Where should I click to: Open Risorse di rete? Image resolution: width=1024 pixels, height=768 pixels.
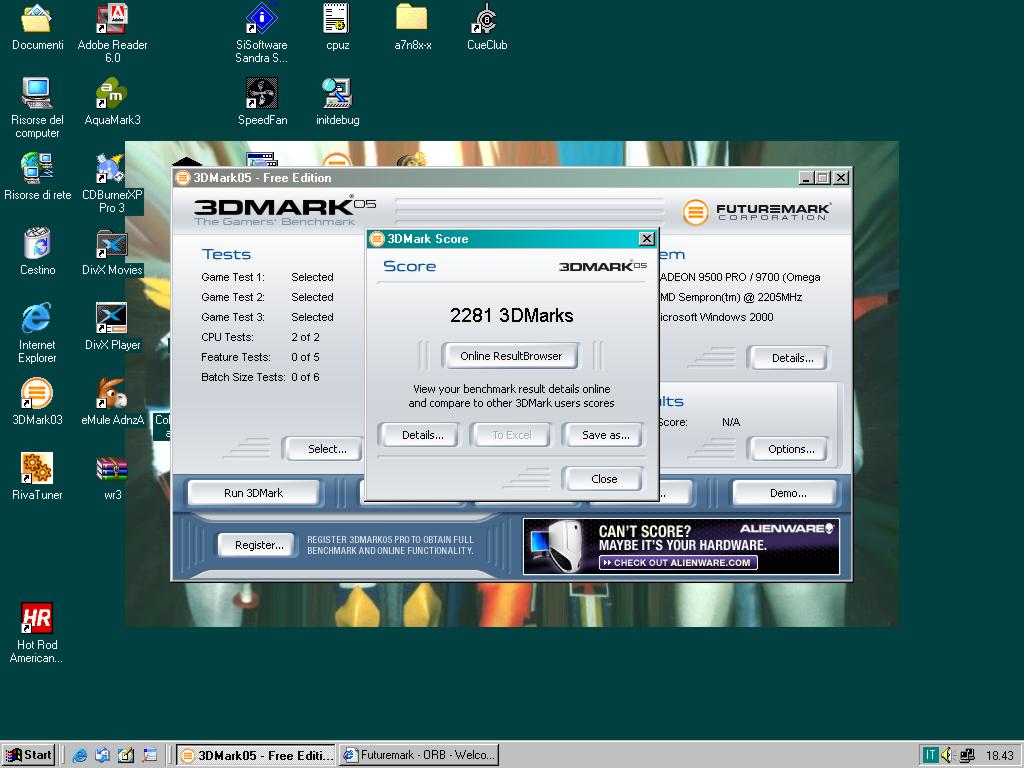pyautogui.click(x=37, y=176)
